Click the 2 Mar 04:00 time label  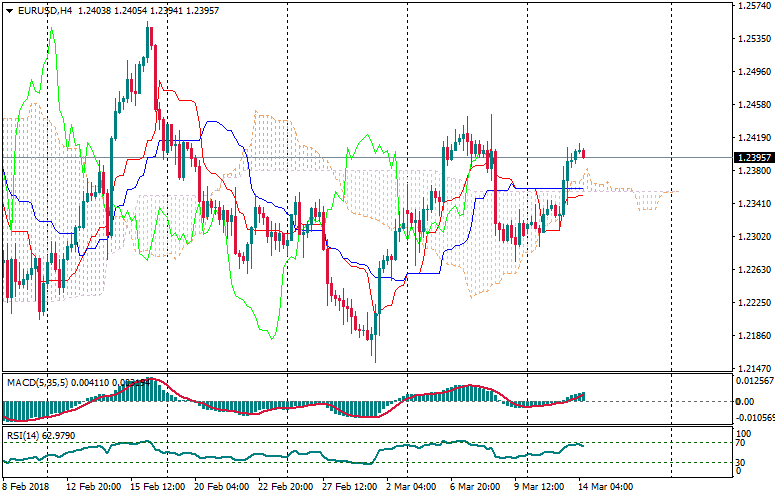tap(410, 487)
